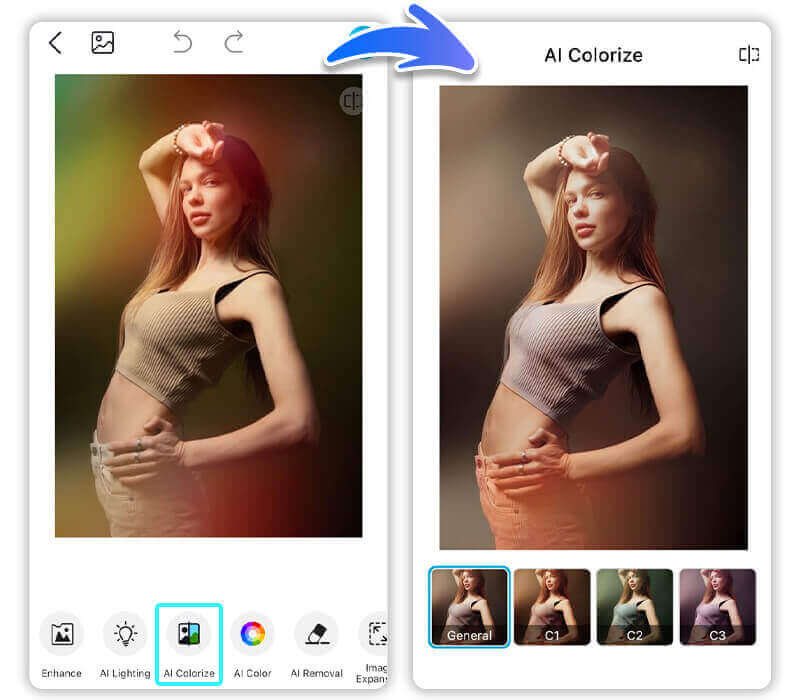
Task: Redo the undone edit
Action: pyautogui.click(x=233, y=43)
